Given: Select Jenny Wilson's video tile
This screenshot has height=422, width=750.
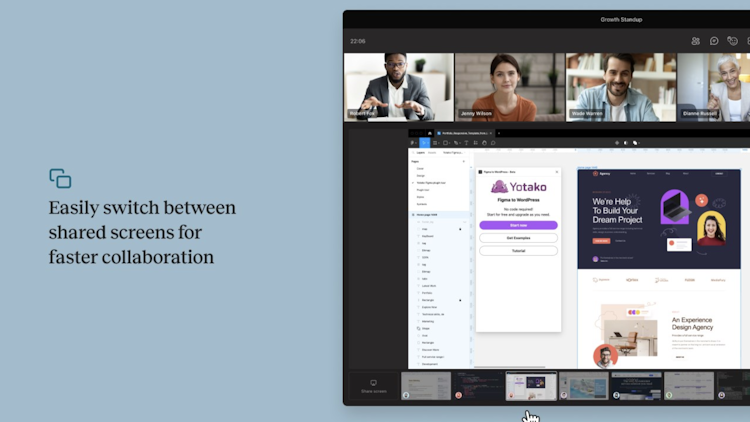Looking at the screenshot, I should coord(509,87).
